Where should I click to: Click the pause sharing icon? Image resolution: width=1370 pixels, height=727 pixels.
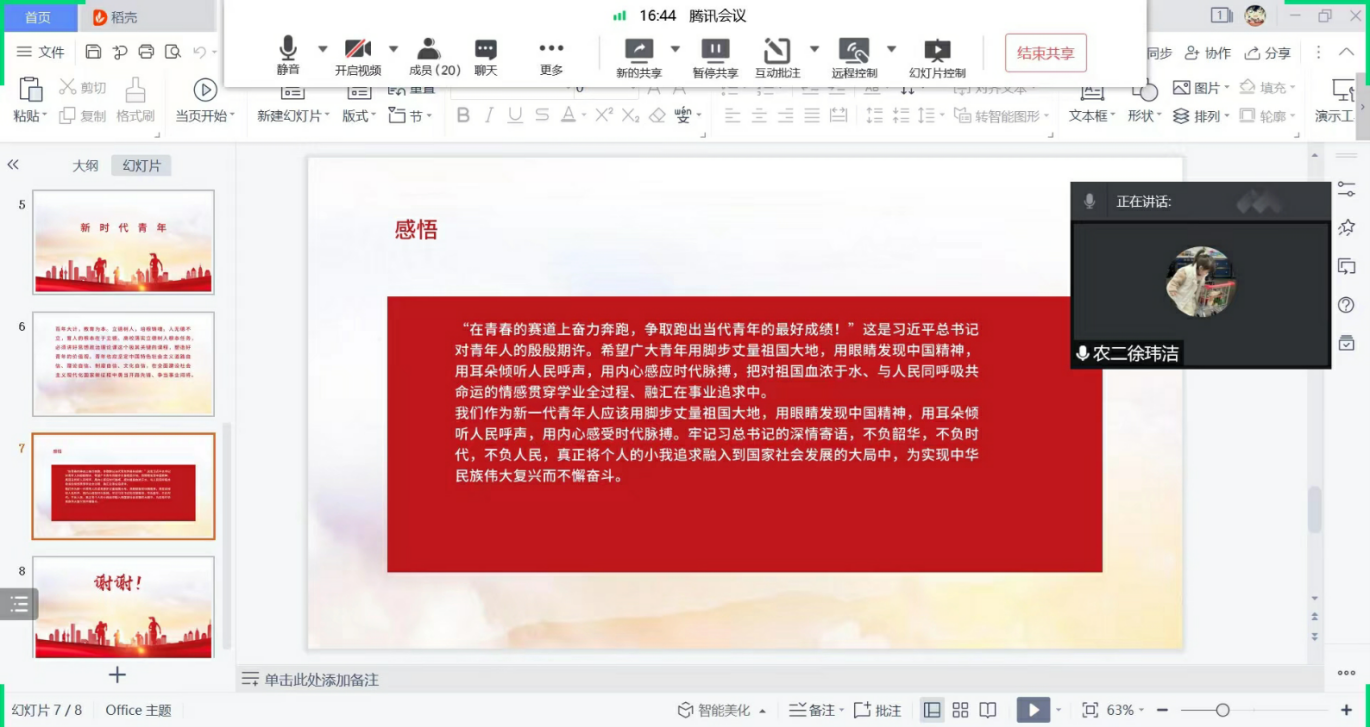715,56
